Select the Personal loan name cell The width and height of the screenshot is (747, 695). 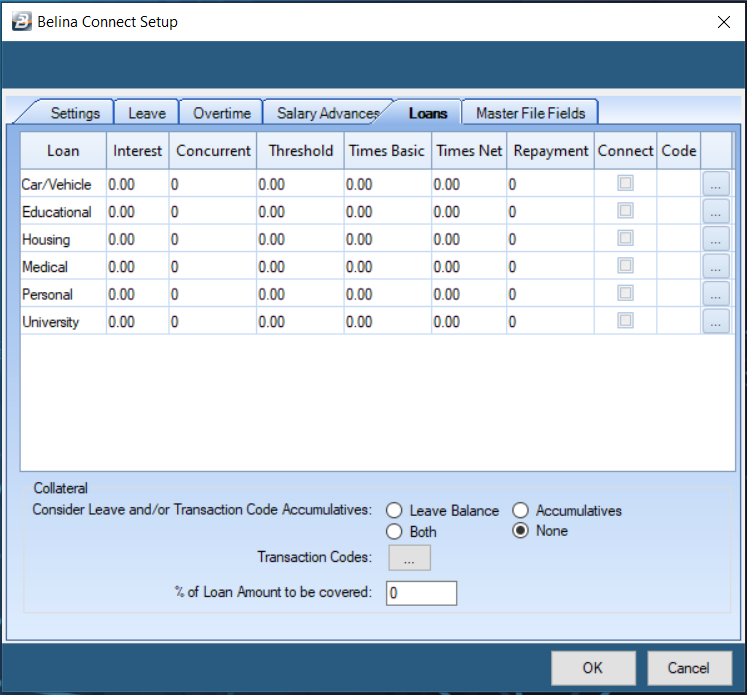pyautogui.click(x=63, y=294)
